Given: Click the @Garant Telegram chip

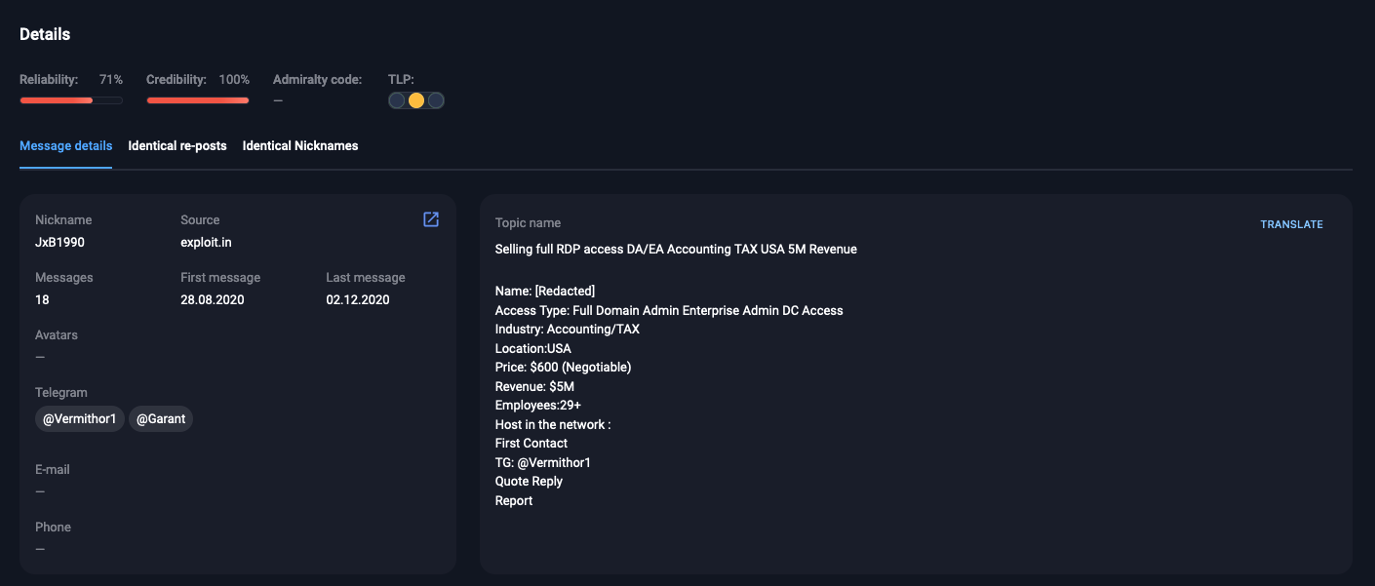Looking at the screenshot, I should tap(161, 419).
